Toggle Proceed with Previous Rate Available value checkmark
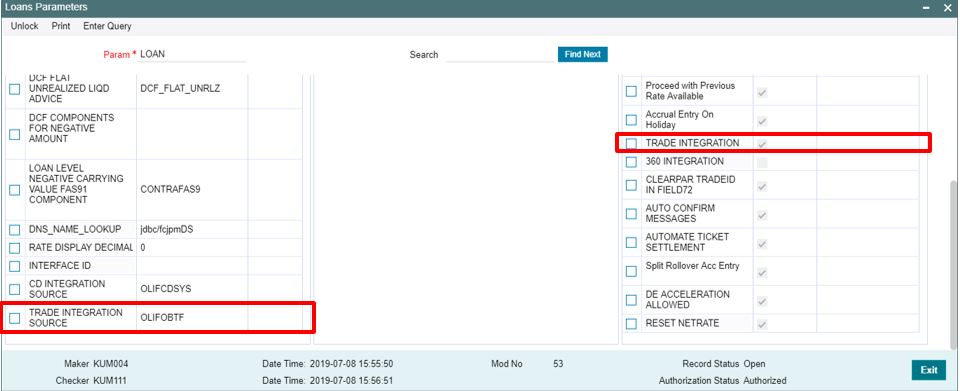960x391 pixels. (x=762, y=92)
